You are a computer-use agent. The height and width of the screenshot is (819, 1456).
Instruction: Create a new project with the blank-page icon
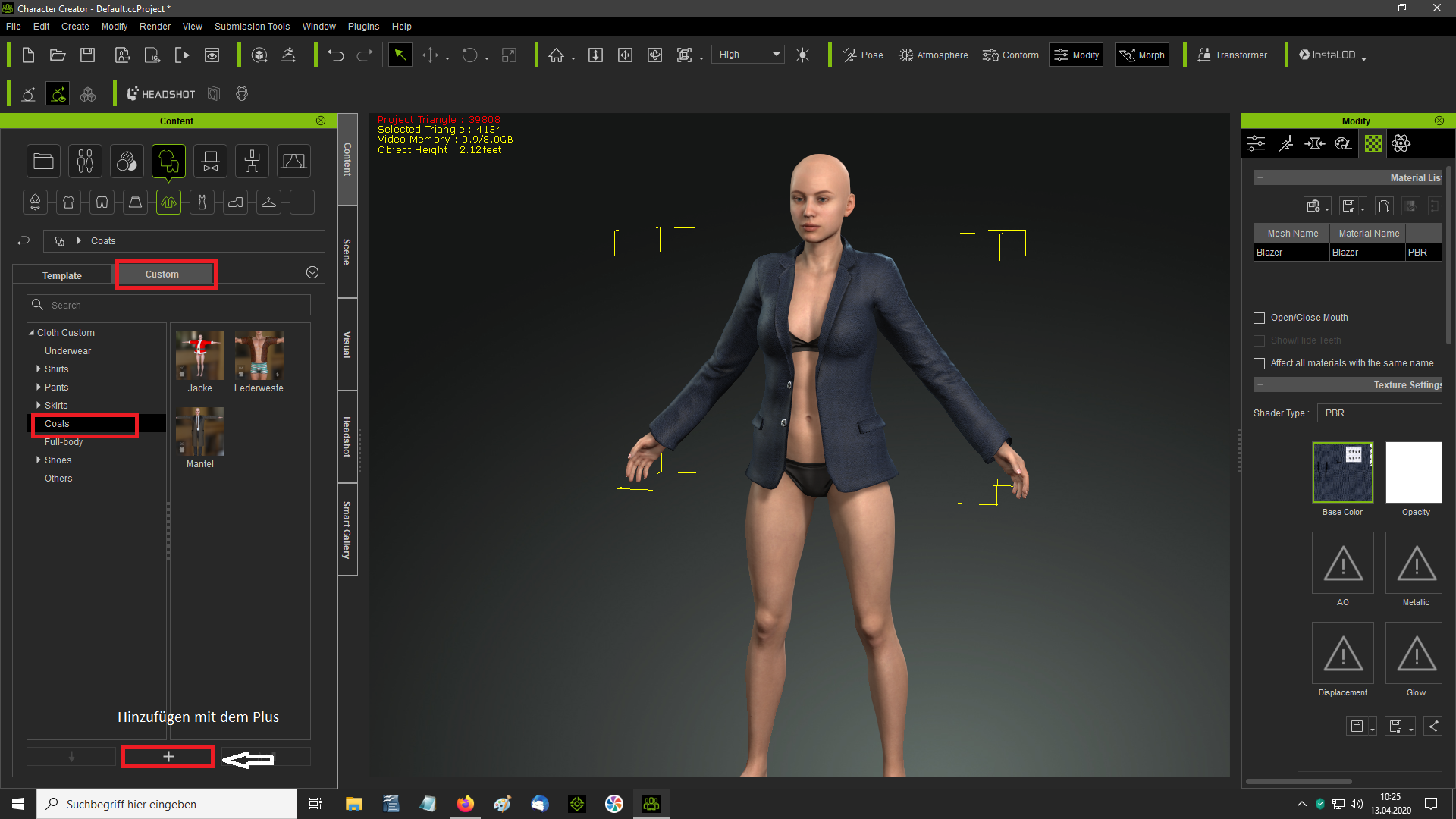pos(28,55)
